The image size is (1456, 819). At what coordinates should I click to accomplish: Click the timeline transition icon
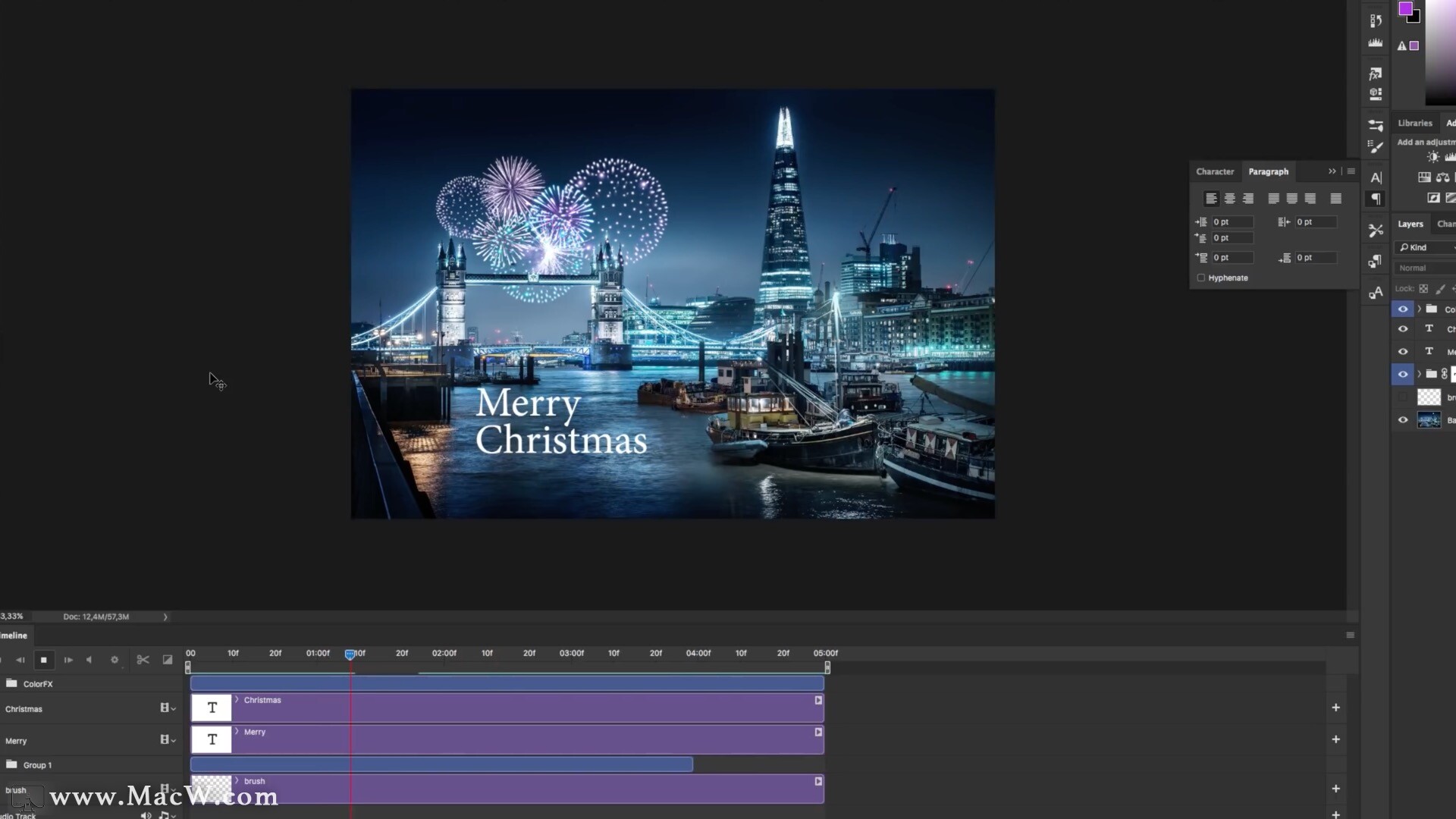click(x=168, y=660)
